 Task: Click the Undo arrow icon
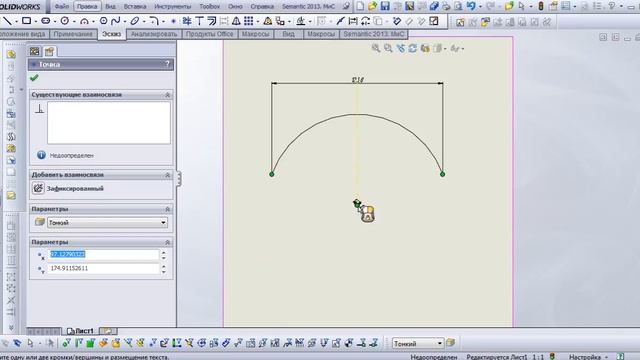[x=471, y=6]
